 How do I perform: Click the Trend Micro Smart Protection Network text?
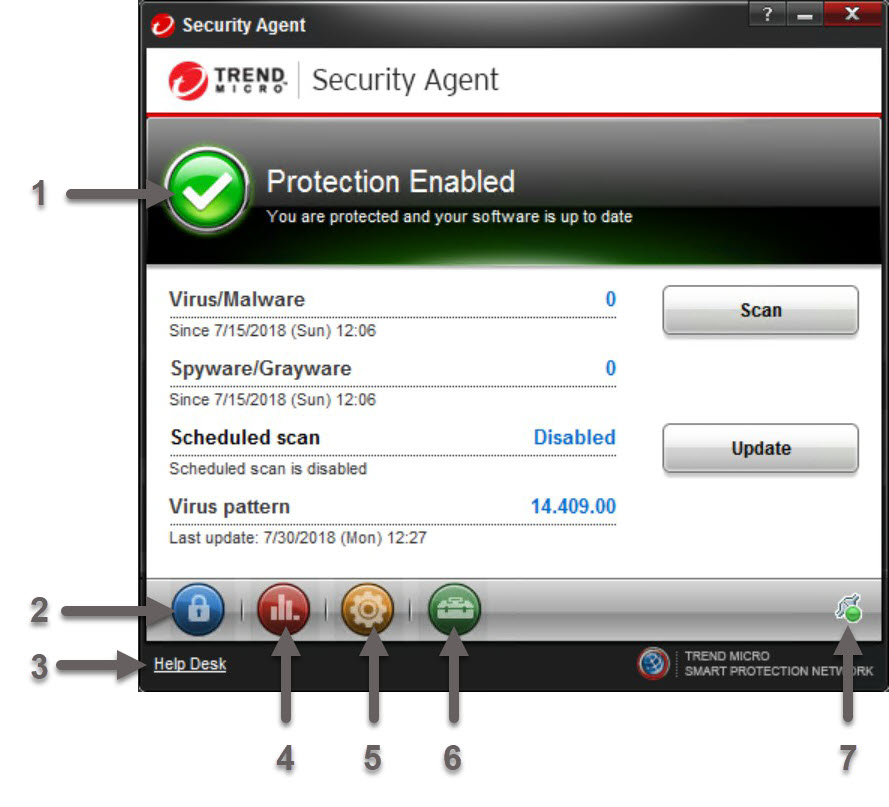778,664
